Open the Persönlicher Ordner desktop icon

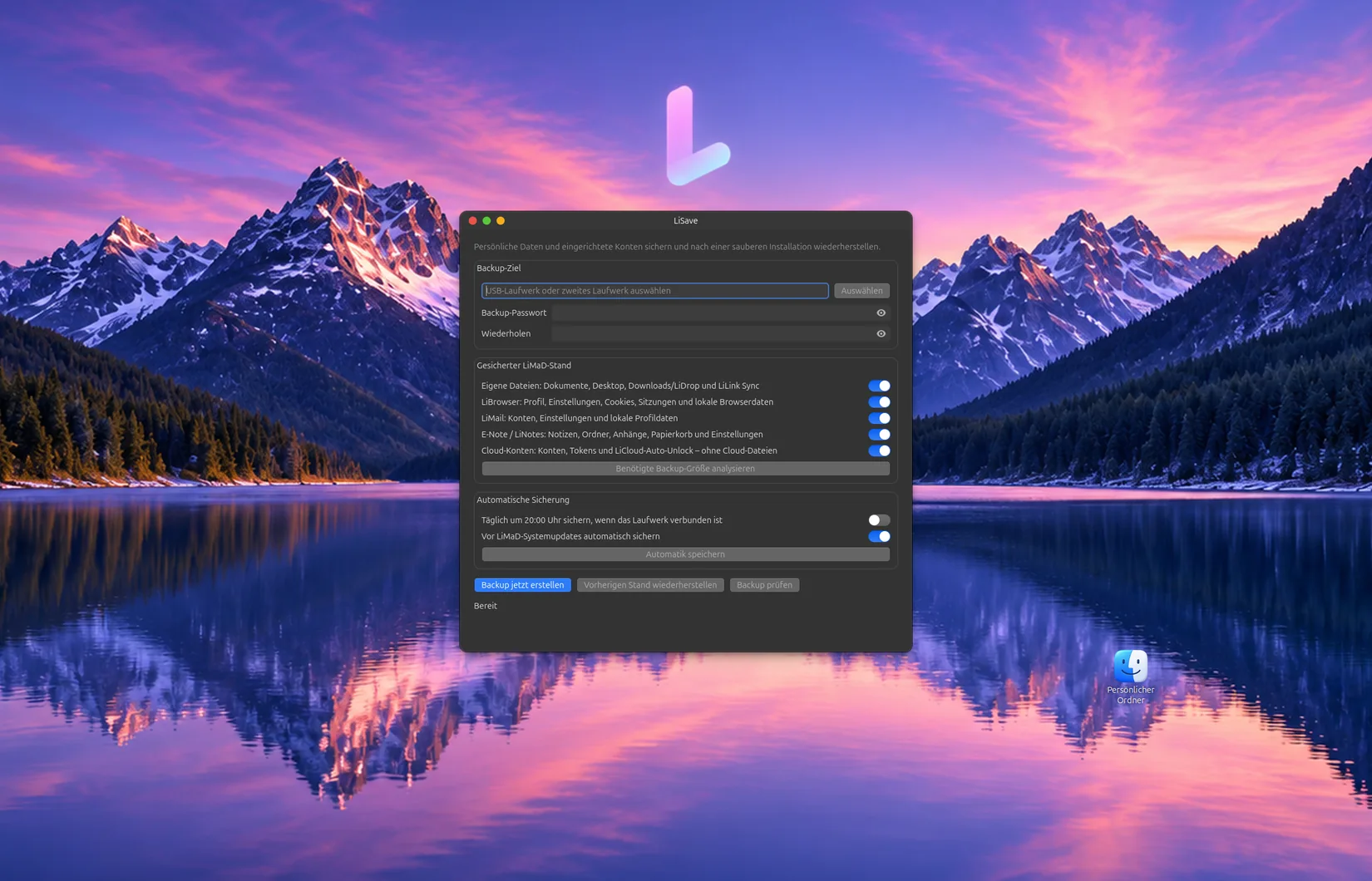[x=1130, y=677]
